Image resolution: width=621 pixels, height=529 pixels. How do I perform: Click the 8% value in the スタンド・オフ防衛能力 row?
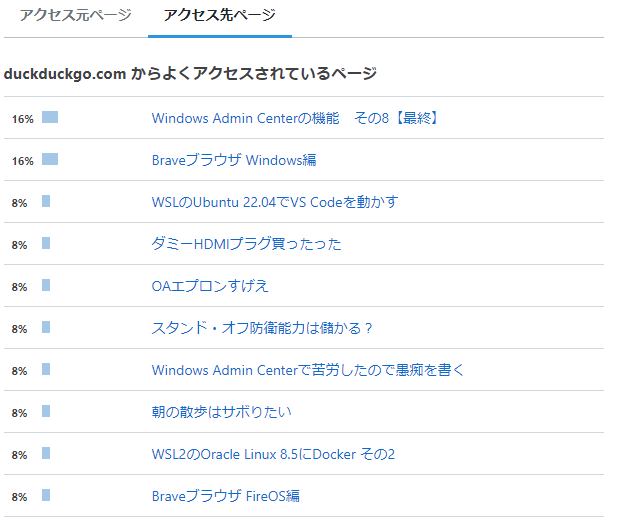click(19, 329)
